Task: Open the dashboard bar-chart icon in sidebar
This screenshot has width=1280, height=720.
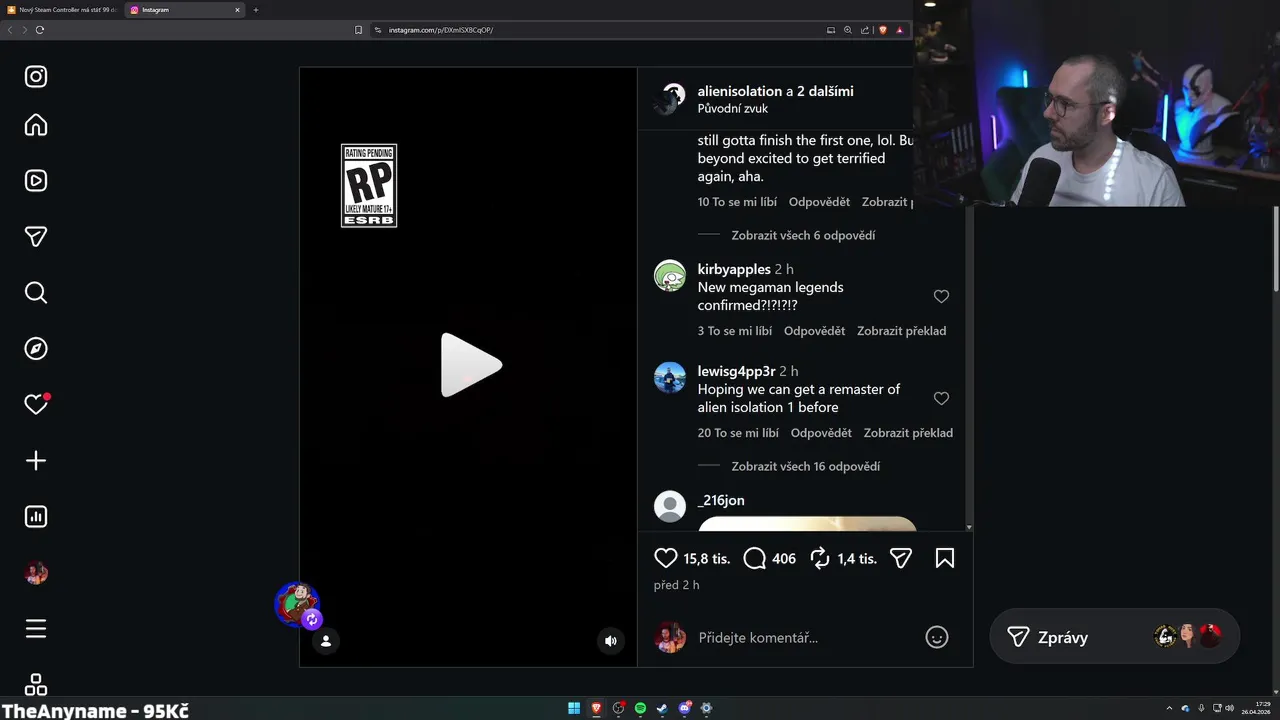Action: [36, 517]
